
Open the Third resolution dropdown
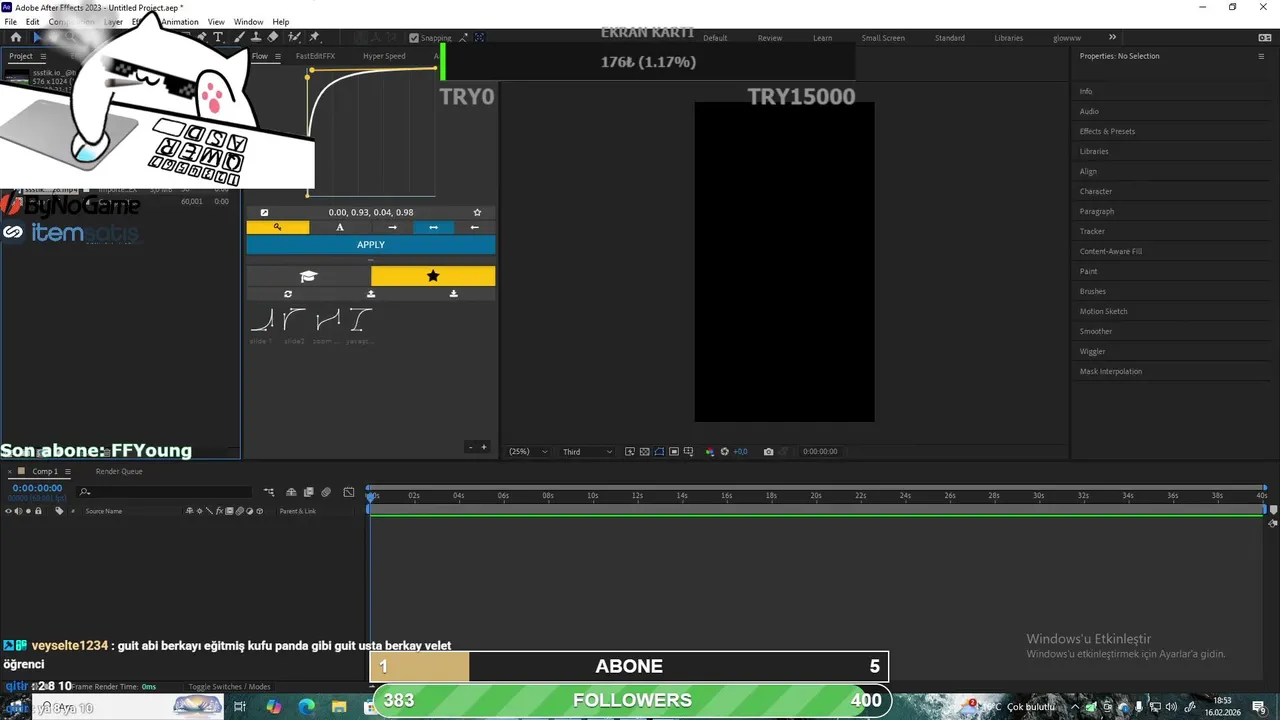(588, 452)
